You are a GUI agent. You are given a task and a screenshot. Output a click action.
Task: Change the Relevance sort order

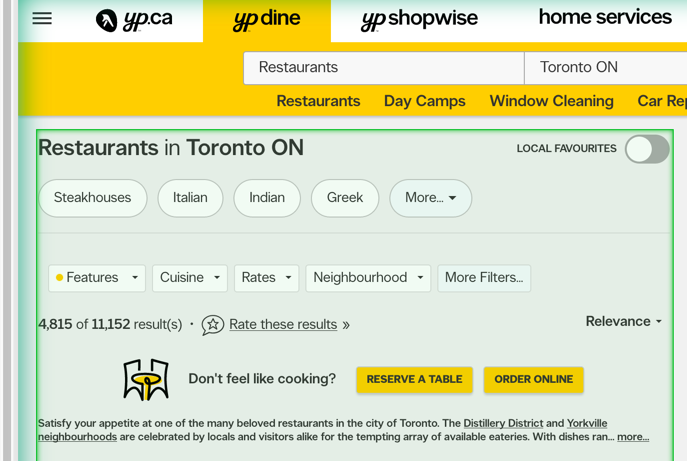click(623, 322)
